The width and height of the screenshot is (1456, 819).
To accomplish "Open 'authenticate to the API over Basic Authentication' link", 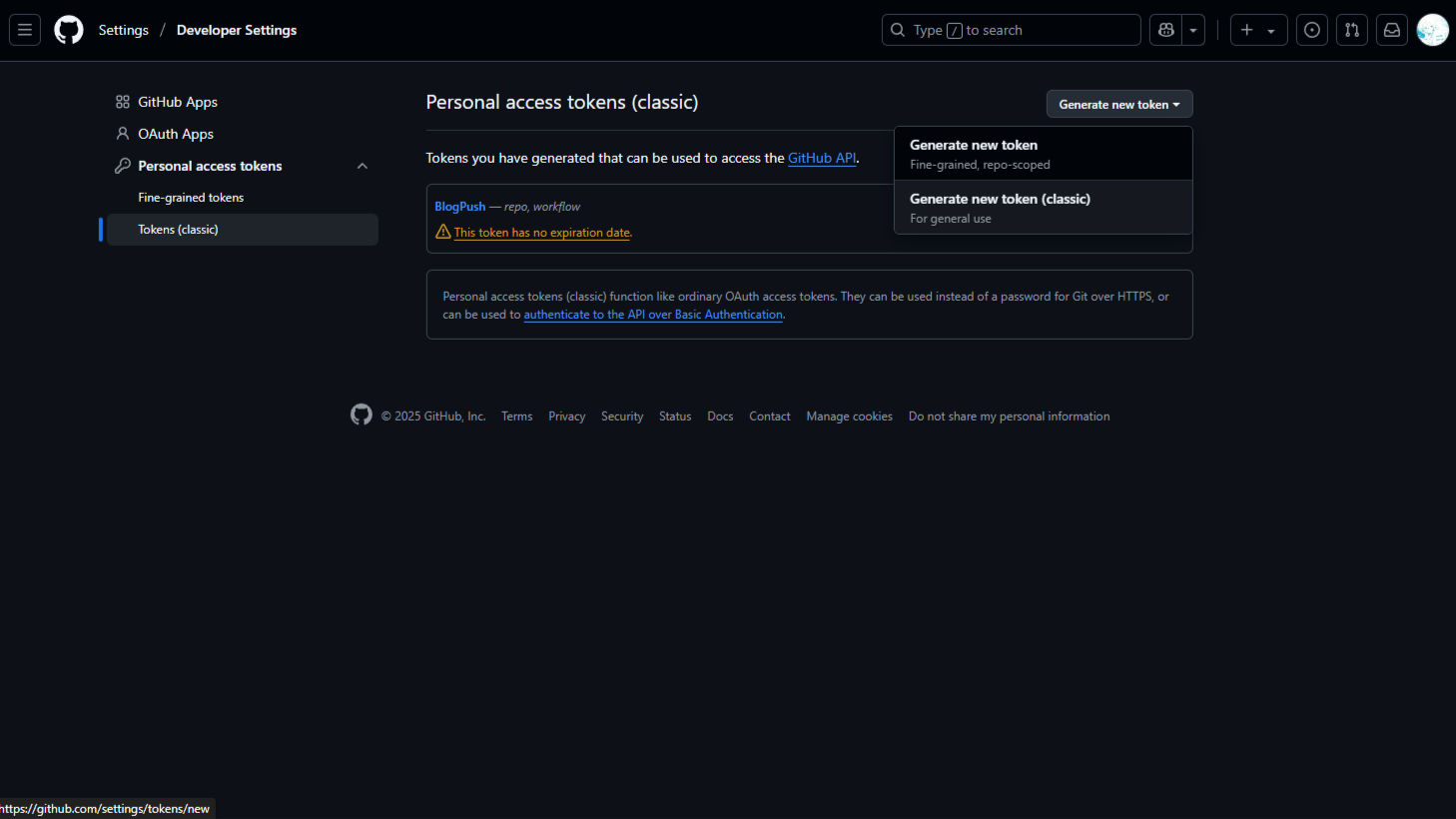I will [x=653, y=315].
